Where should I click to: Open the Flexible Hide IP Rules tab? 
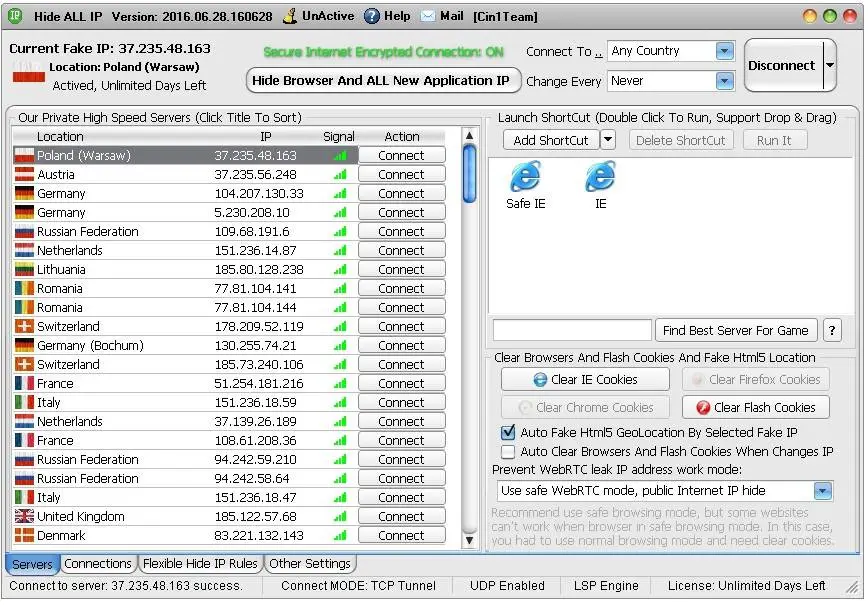(x=200, y=563)
